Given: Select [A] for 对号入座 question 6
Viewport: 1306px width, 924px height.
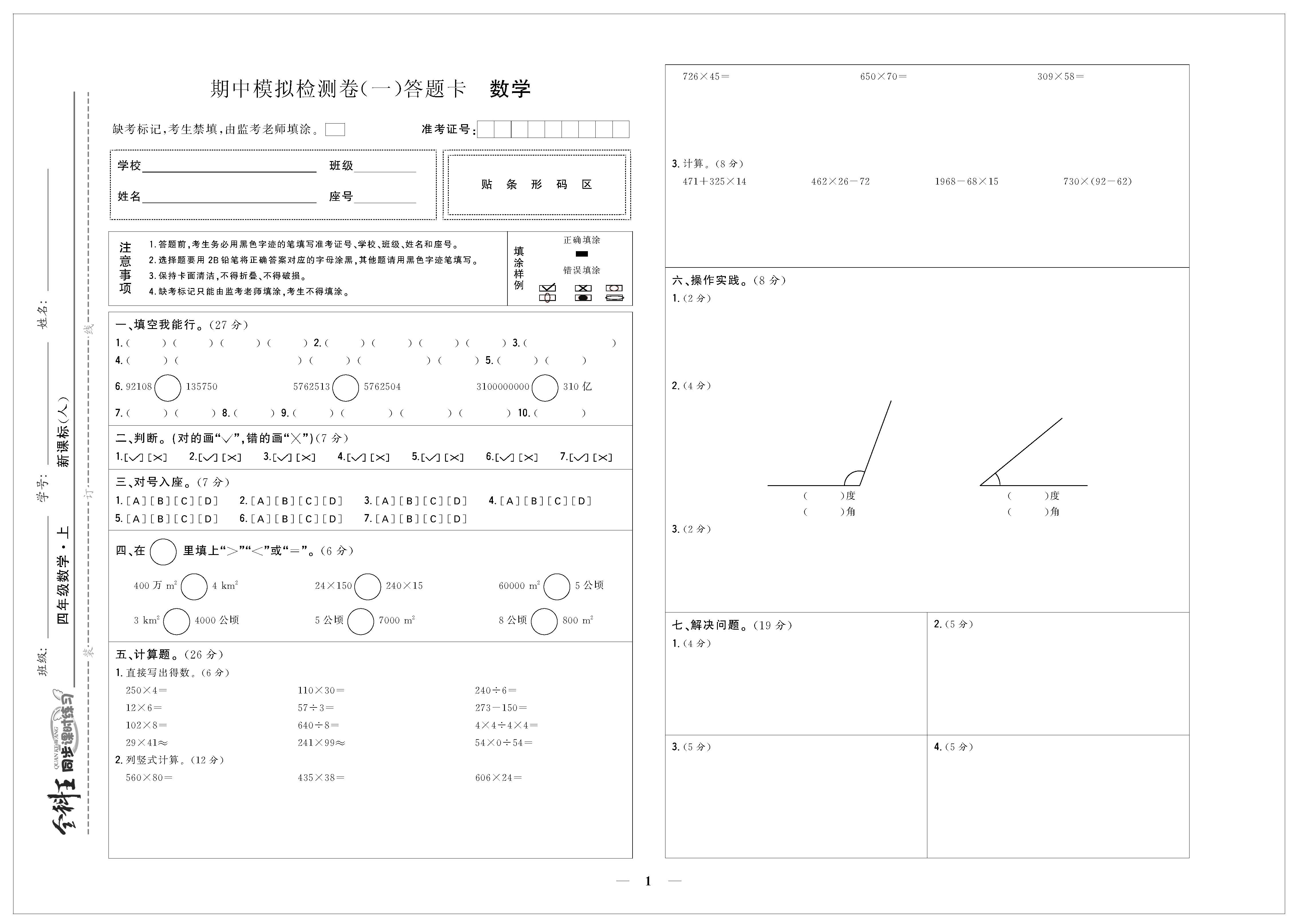Looking at the screenshot, I should 261,519.
